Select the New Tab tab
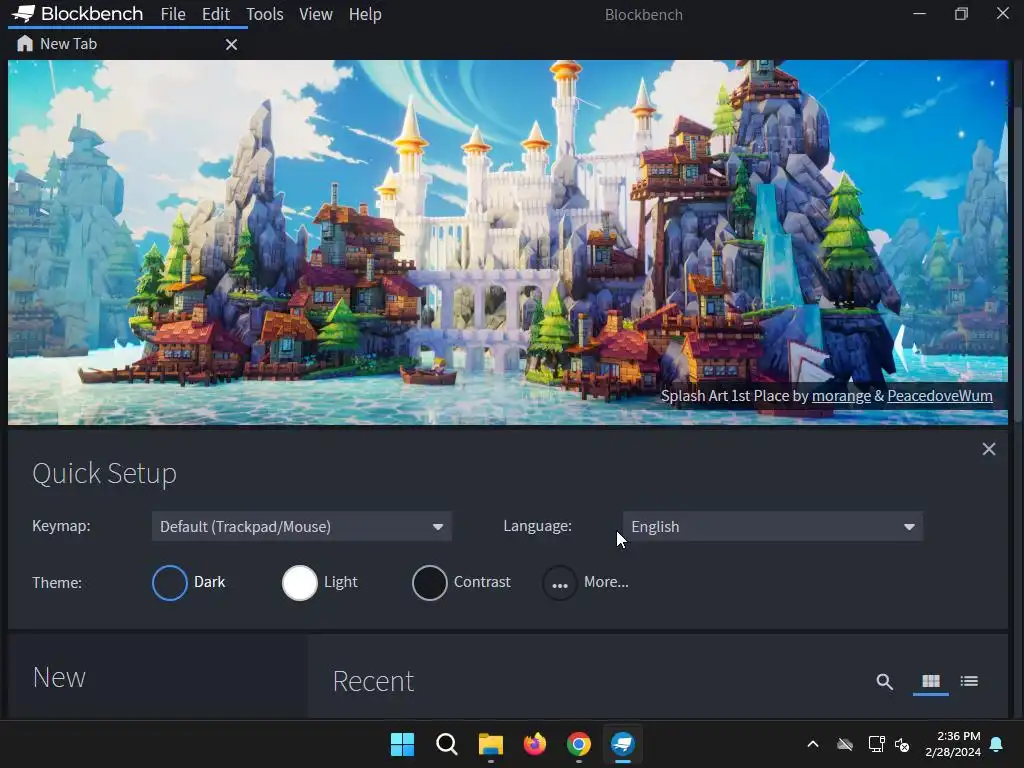This screenshot has height=768, width=1024. (x=128, y=44)
